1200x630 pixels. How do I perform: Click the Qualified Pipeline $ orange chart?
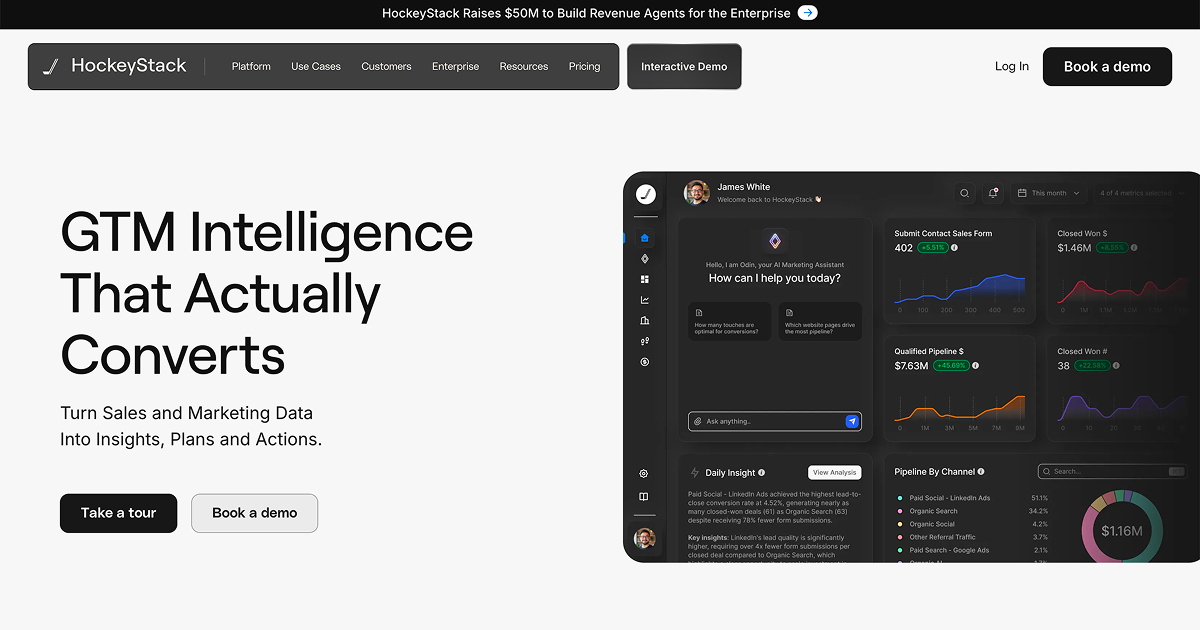[x=960, y=407]
